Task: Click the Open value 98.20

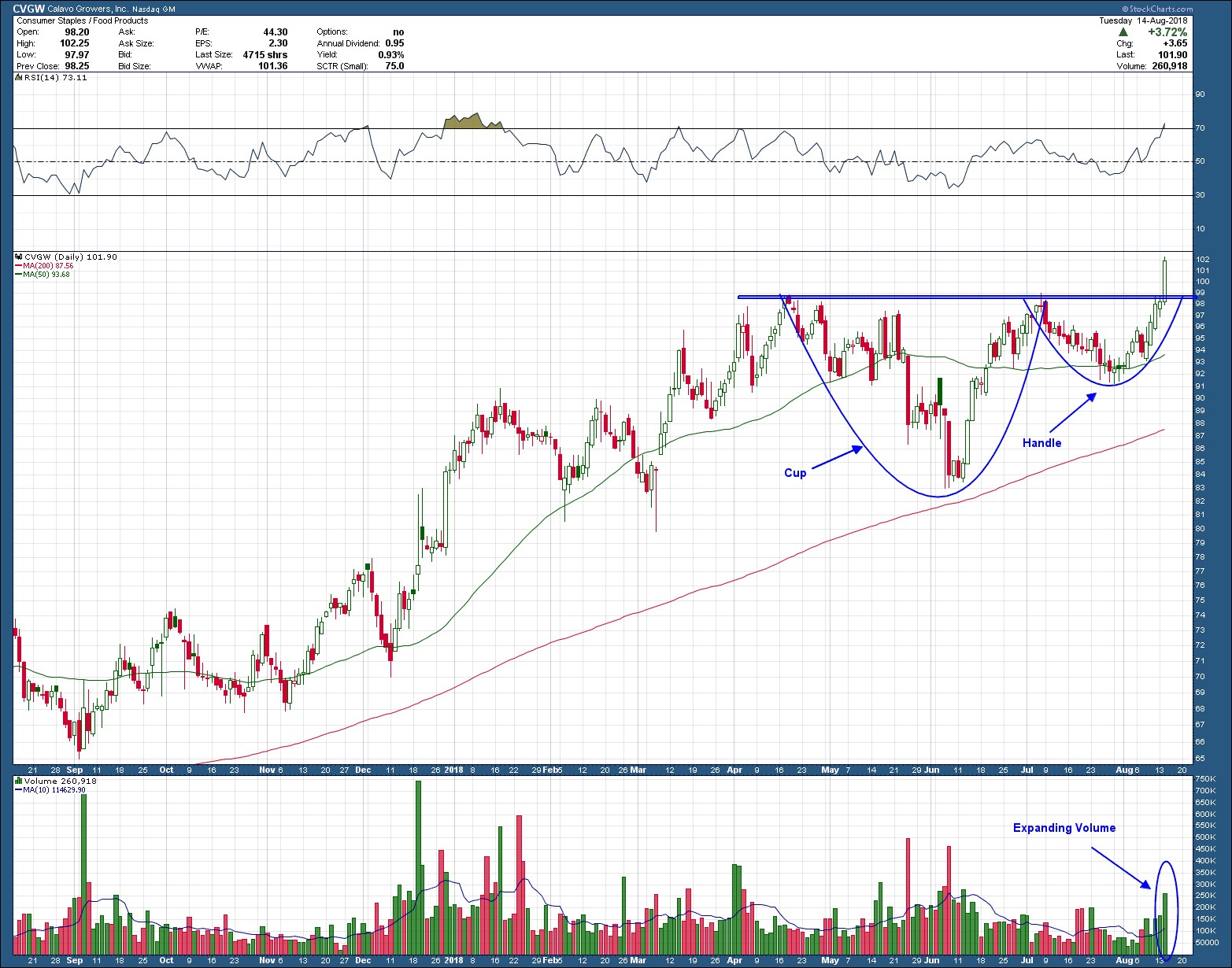Action: (77, 32)
